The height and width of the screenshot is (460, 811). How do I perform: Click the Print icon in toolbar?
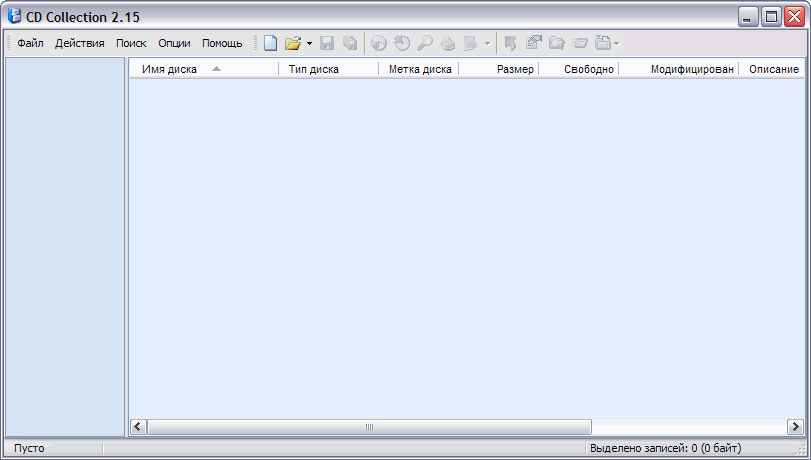[x=448, y=43]
